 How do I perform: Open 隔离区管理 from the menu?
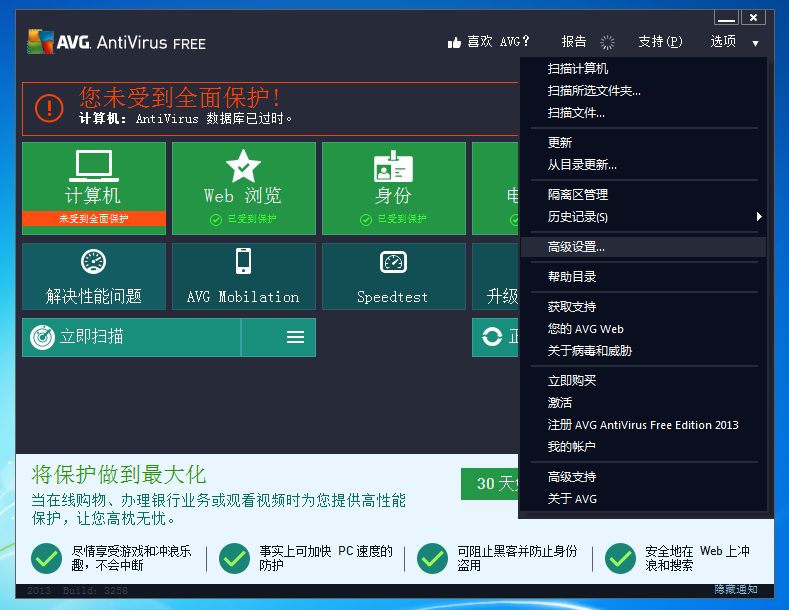tap(644, 194)
